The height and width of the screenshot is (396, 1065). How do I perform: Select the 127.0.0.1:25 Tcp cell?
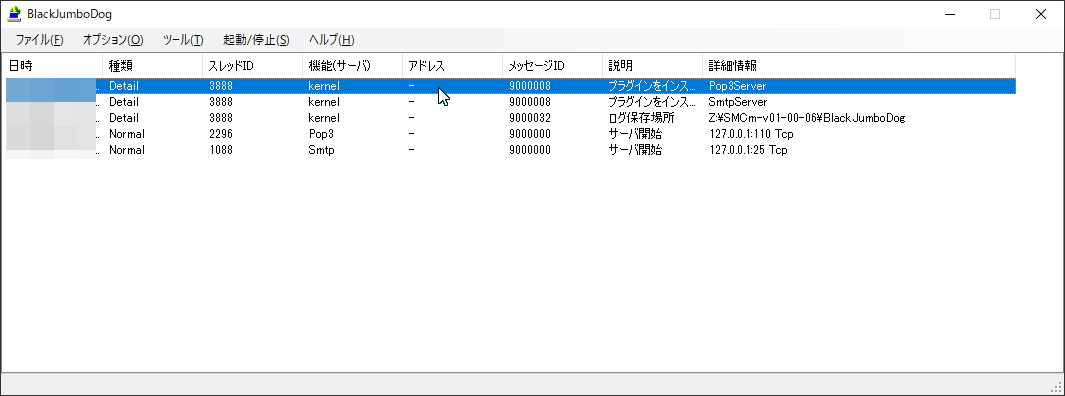748,149
